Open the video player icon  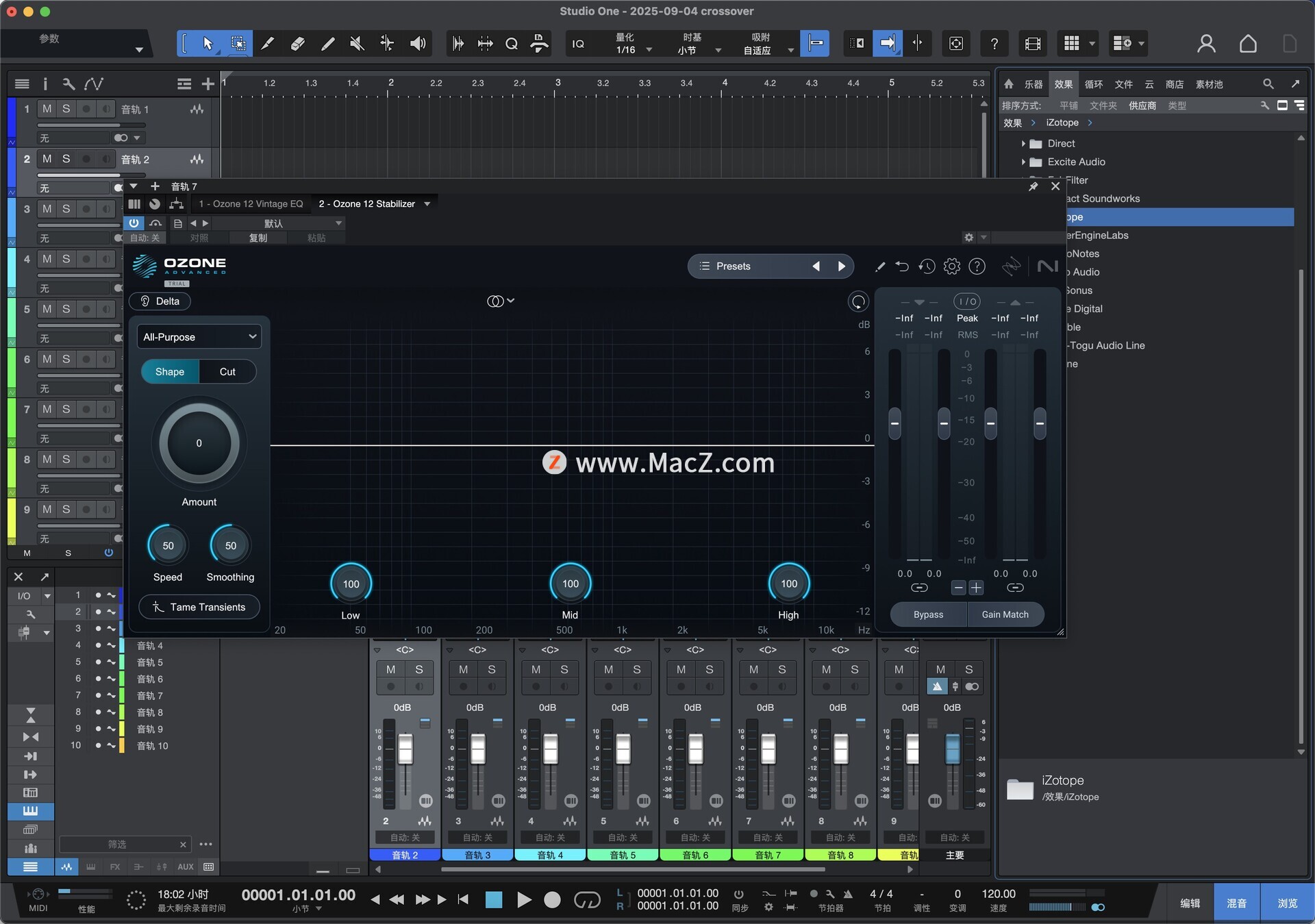1032,44
